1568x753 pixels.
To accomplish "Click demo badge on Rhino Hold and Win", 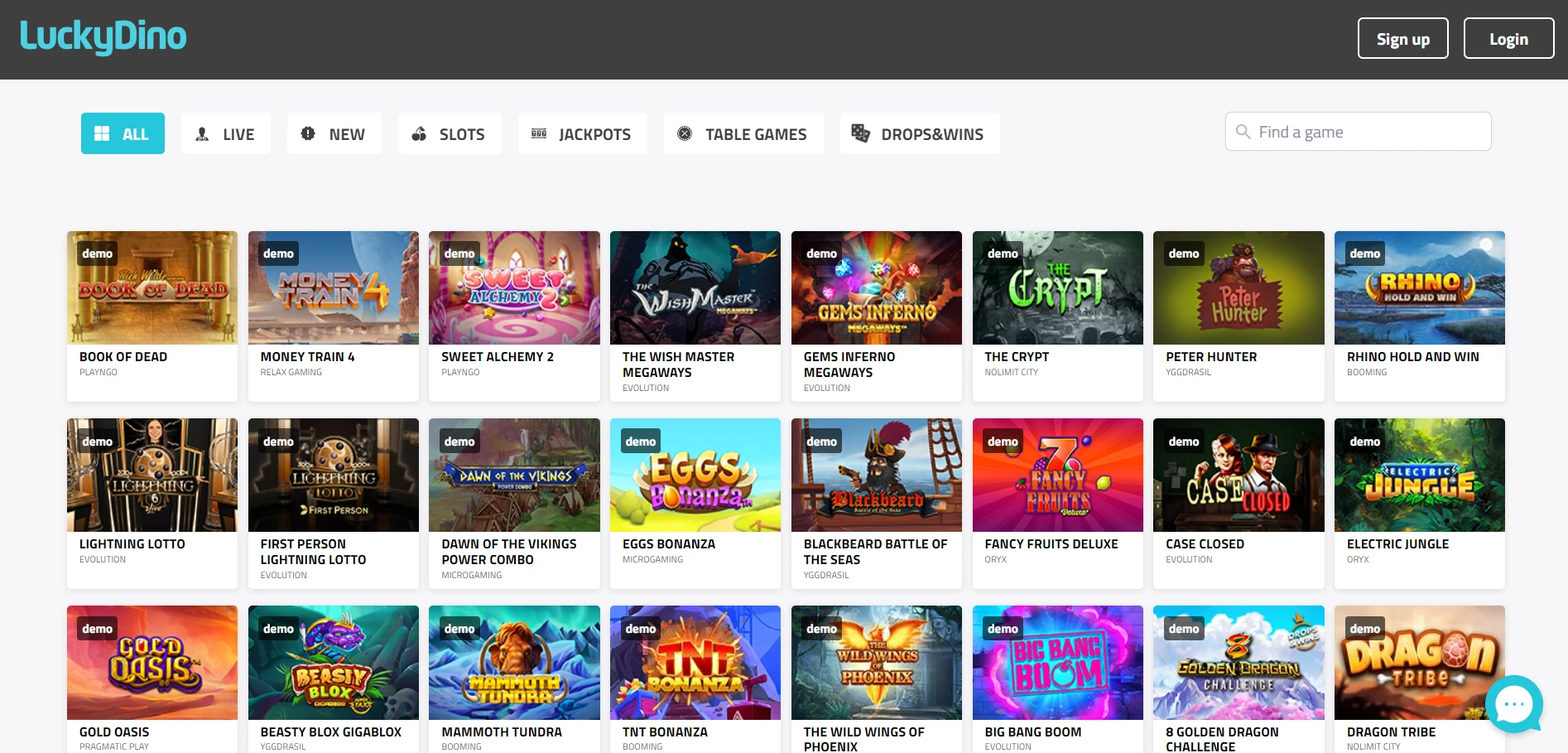I will point(1365,253).
